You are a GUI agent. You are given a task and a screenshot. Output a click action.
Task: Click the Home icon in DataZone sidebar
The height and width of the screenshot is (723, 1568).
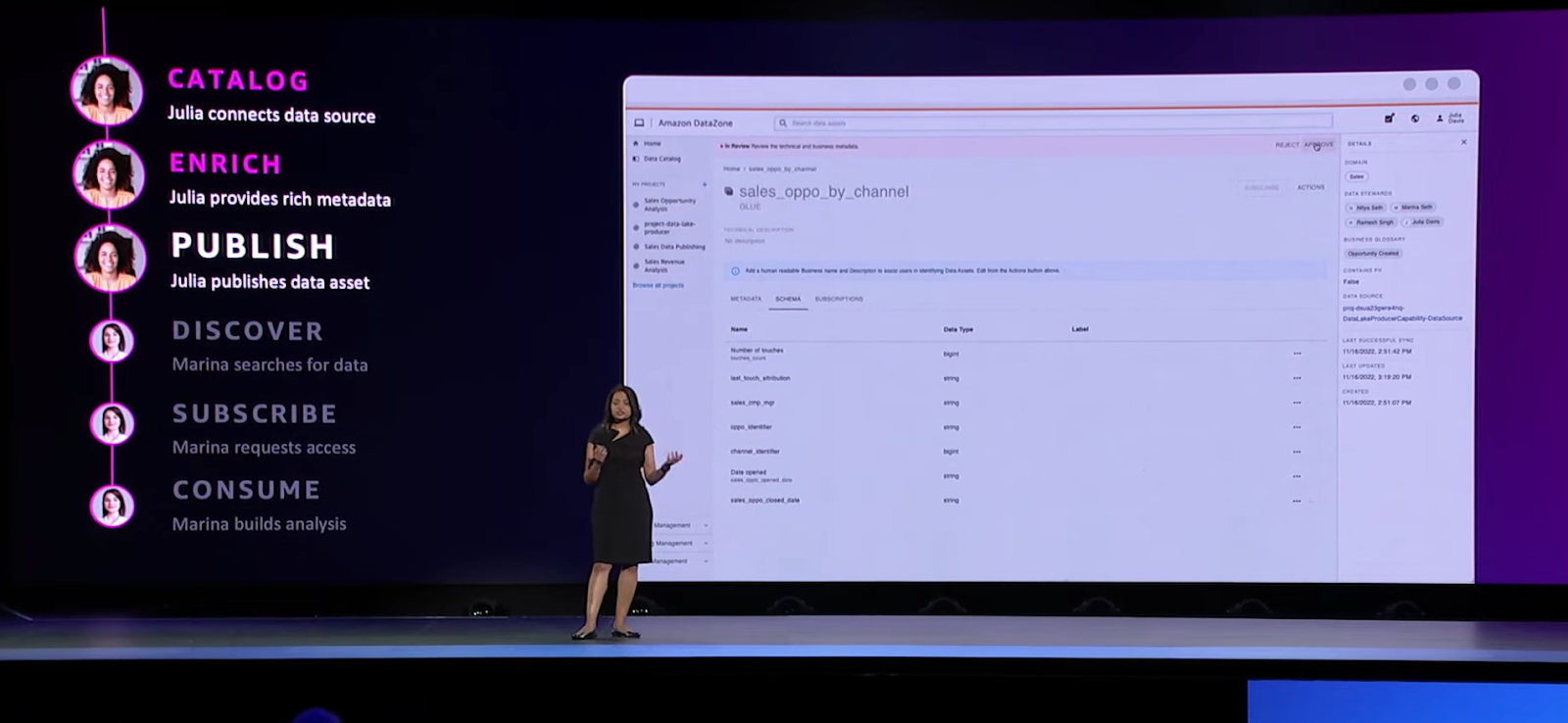pos(636,143)
